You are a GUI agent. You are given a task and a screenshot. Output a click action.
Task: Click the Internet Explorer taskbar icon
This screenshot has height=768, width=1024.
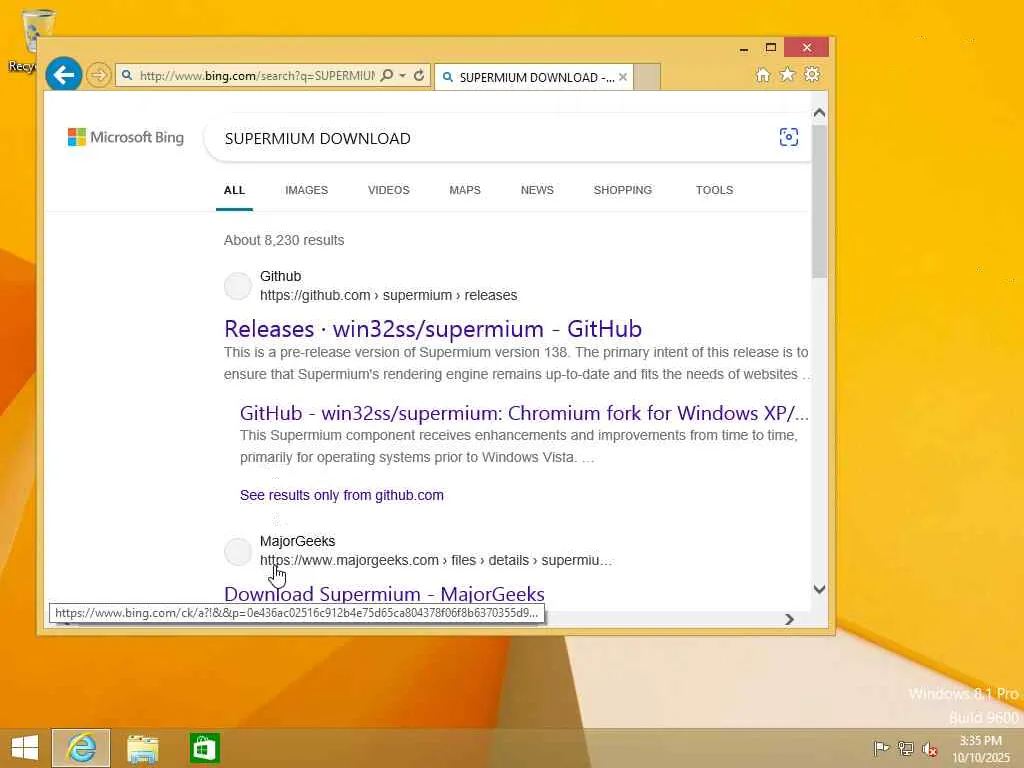pos(81,748)
